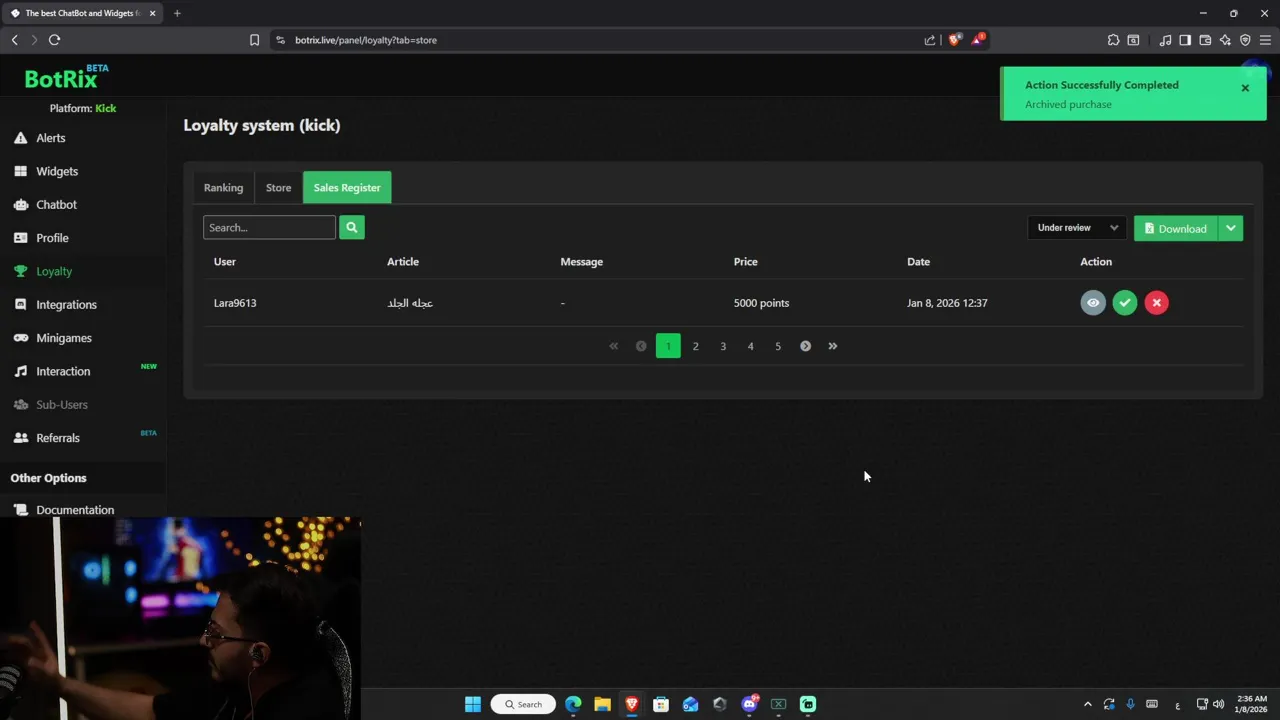View purchase details for Lara9613
The width and height of the screenshot is (1280, 720).
[x=1093, y=303]
